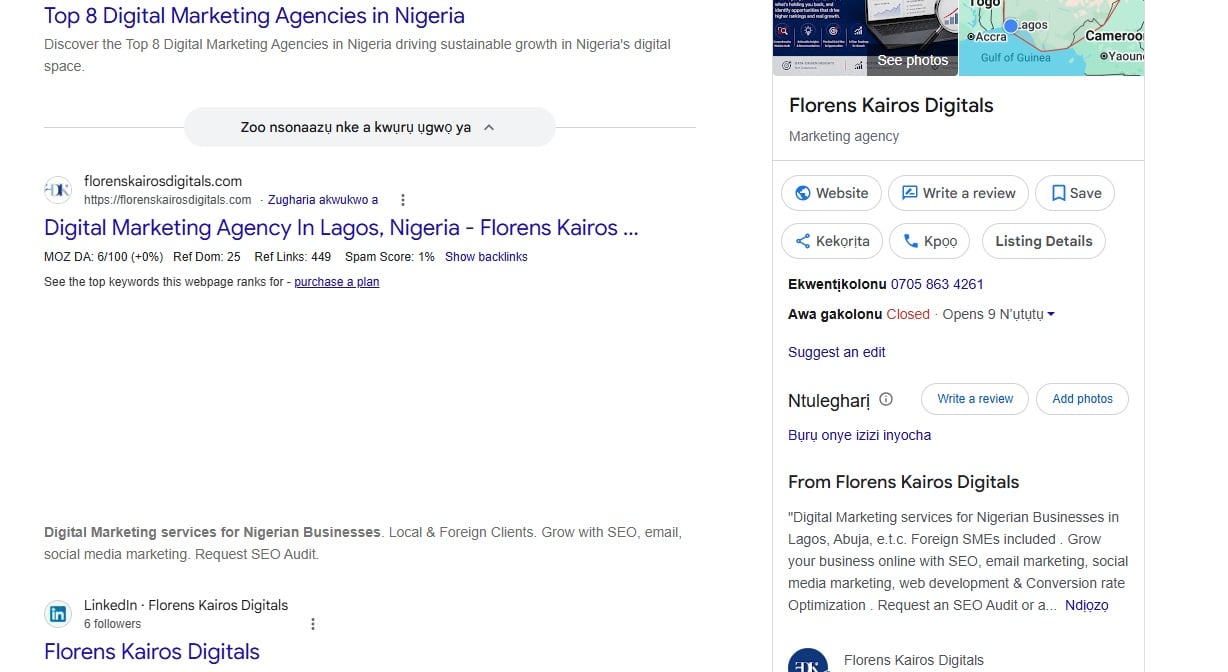Click the 'Add photos' button
This screenshot has height=672, width=1228.
click(x=1082, y=399)
